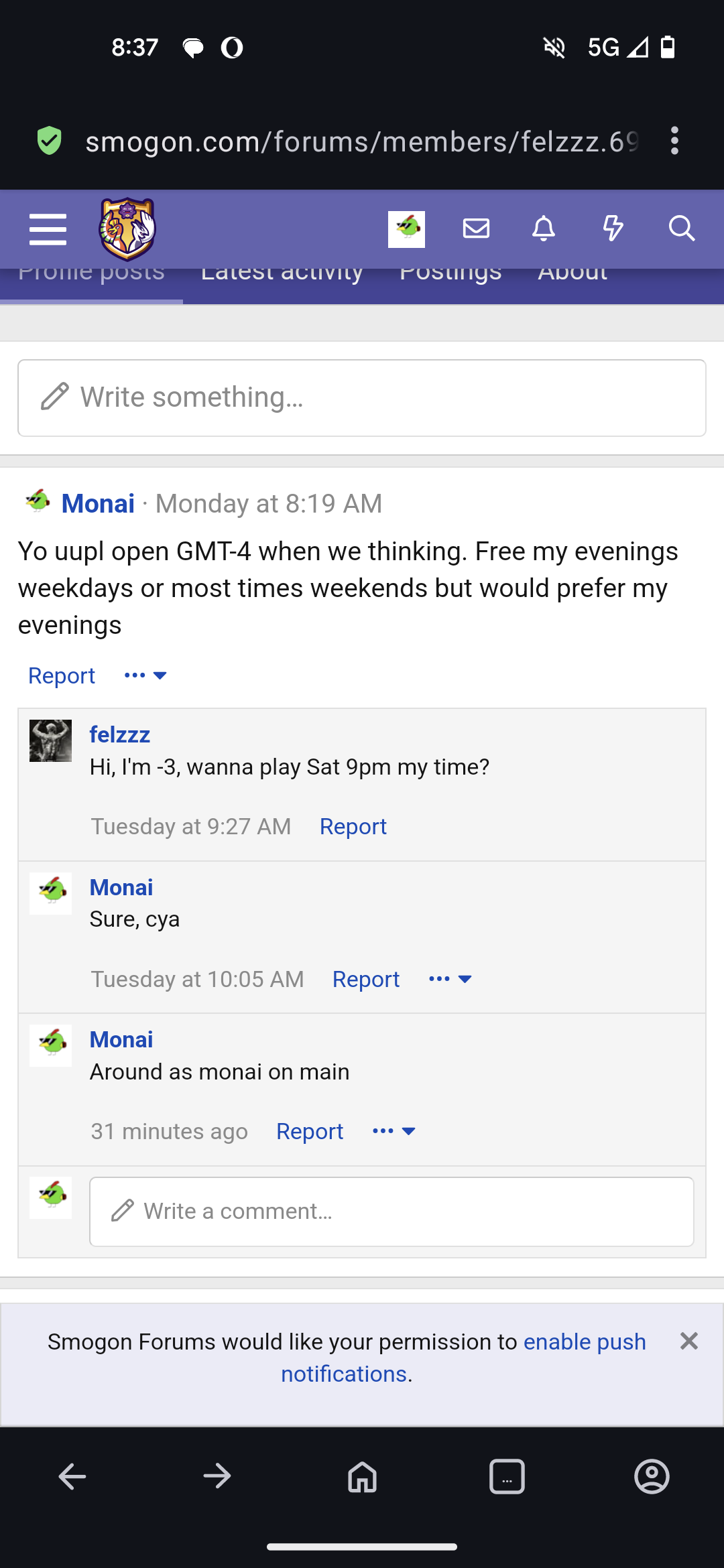Open the alerts bell icon
The height and width of the screenshot is (1568, 724).
point(544,228)
